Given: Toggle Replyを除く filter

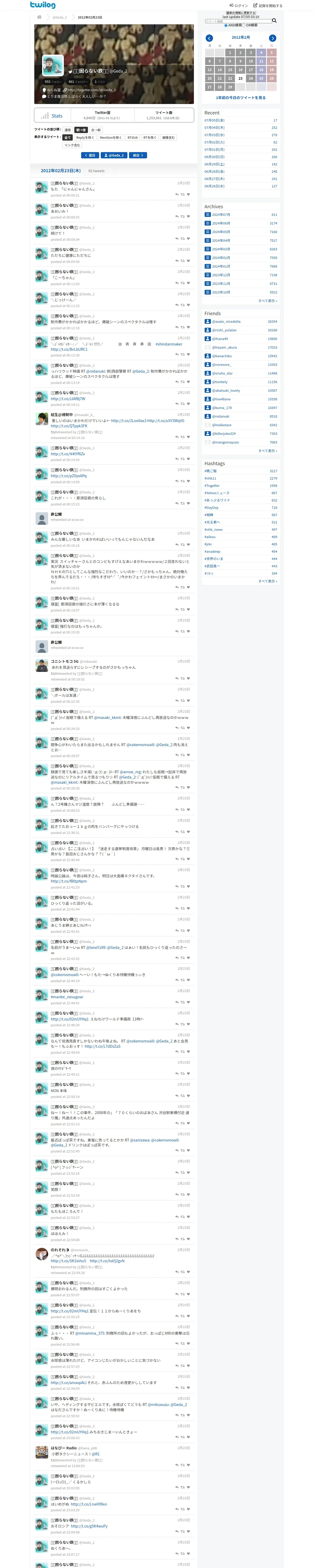Looking at the screenshot, I should [85, 137].
